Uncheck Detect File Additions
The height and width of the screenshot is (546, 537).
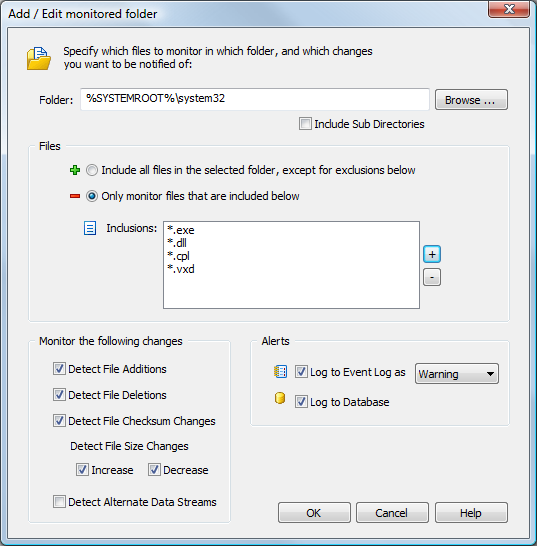coord(59,369)
